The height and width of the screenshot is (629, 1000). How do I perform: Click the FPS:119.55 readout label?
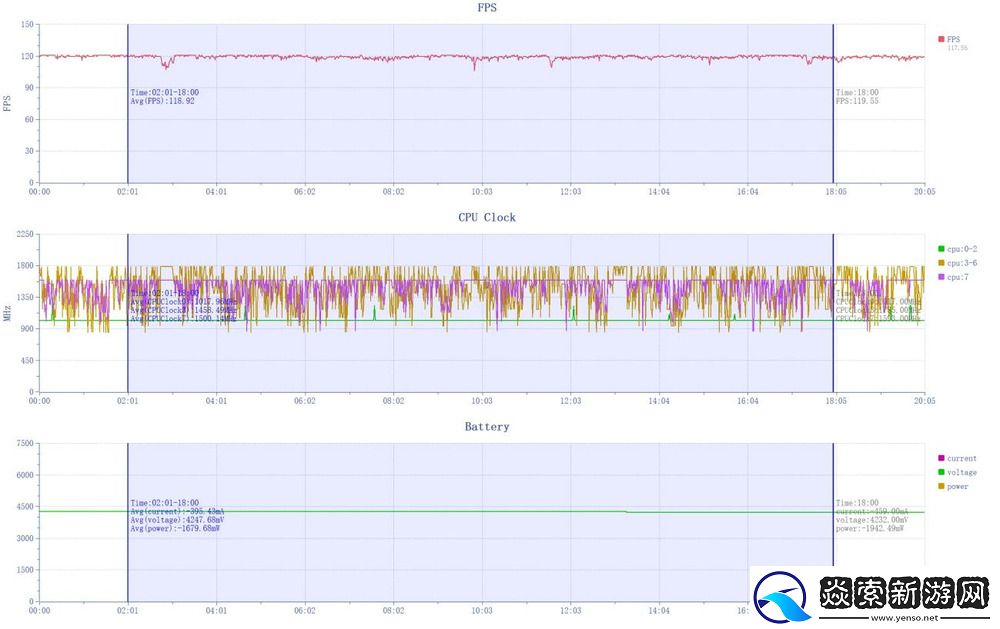858,101
